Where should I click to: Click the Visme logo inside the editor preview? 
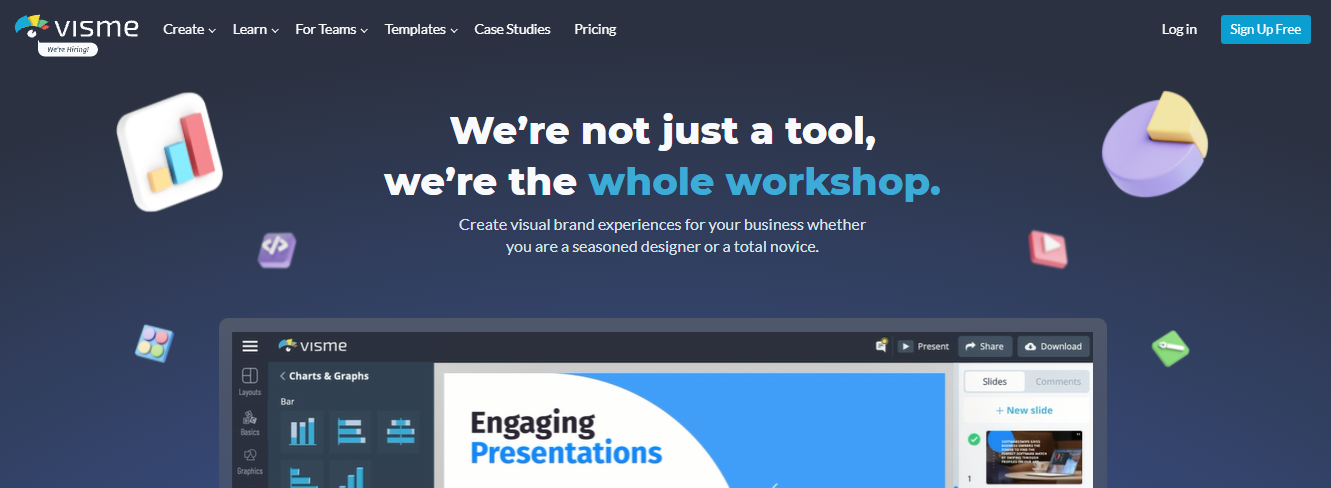point(313,345)
